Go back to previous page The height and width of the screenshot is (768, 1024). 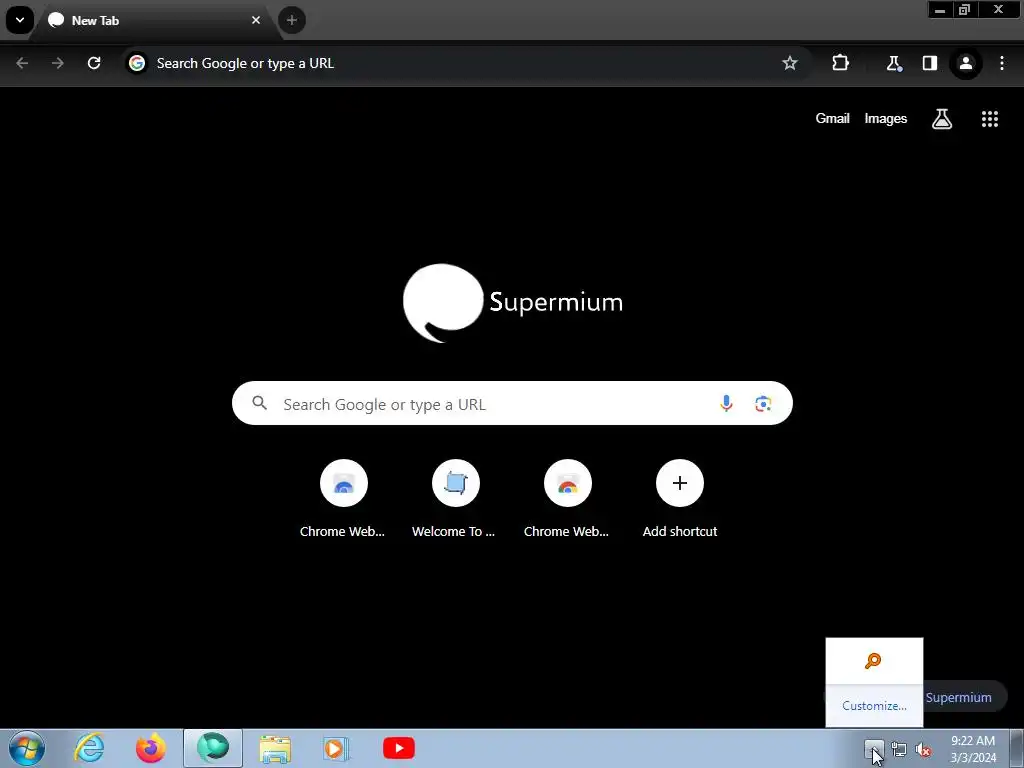click(22, 63)
